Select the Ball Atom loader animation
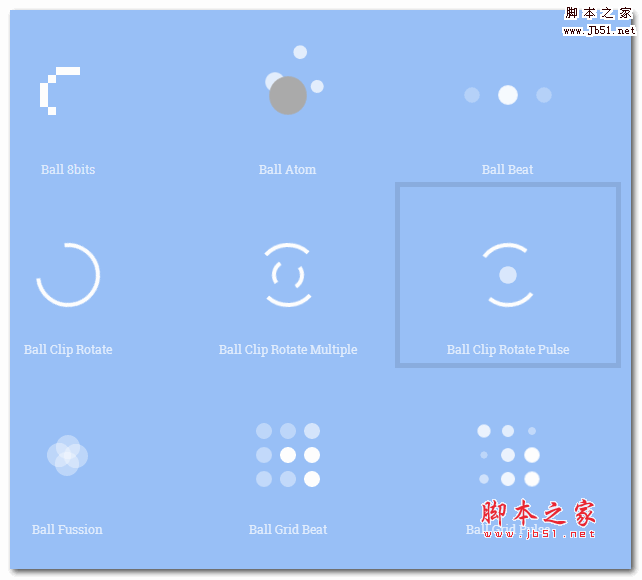 tap(294, 80)
